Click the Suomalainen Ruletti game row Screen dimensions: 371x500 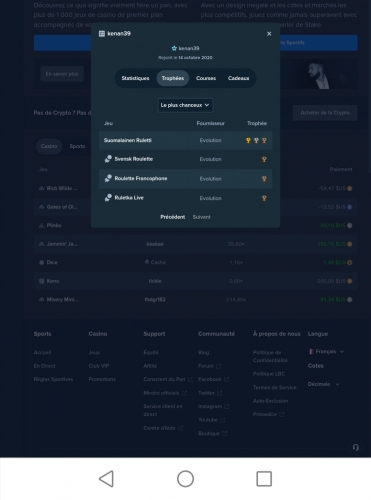click(x=185, y=140)
